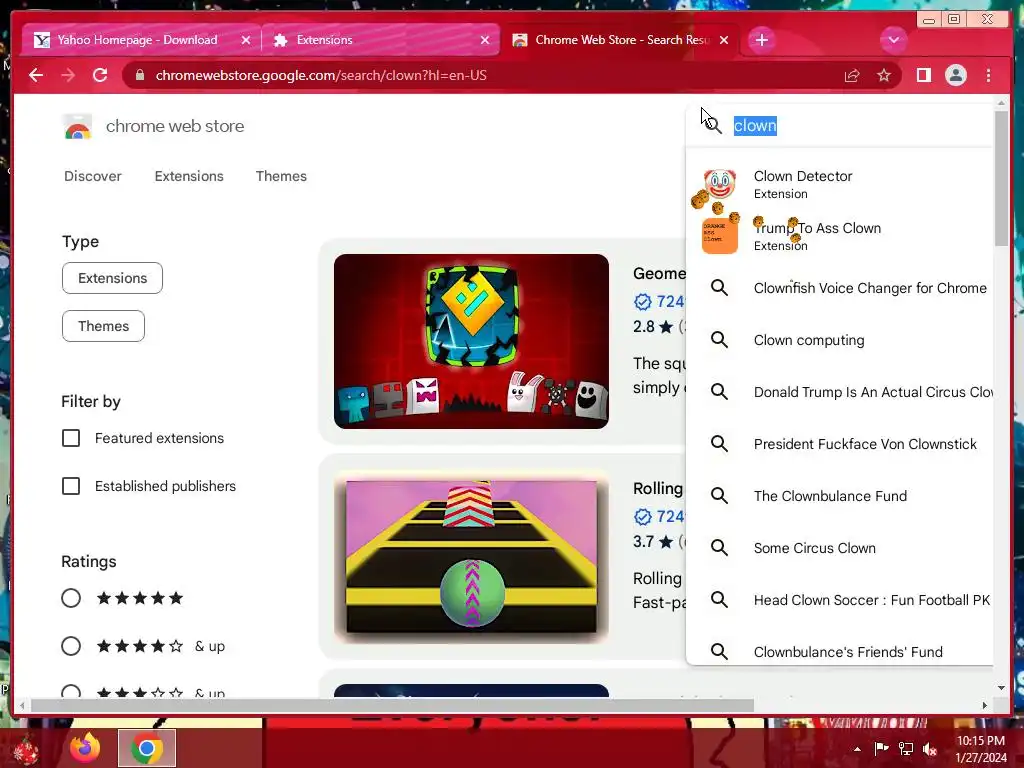Viewport: 1024px width, 768px height.
Task: Select the Donald Trump Is An Actual Circus suggestion
Action: click(x=840, y=392)
